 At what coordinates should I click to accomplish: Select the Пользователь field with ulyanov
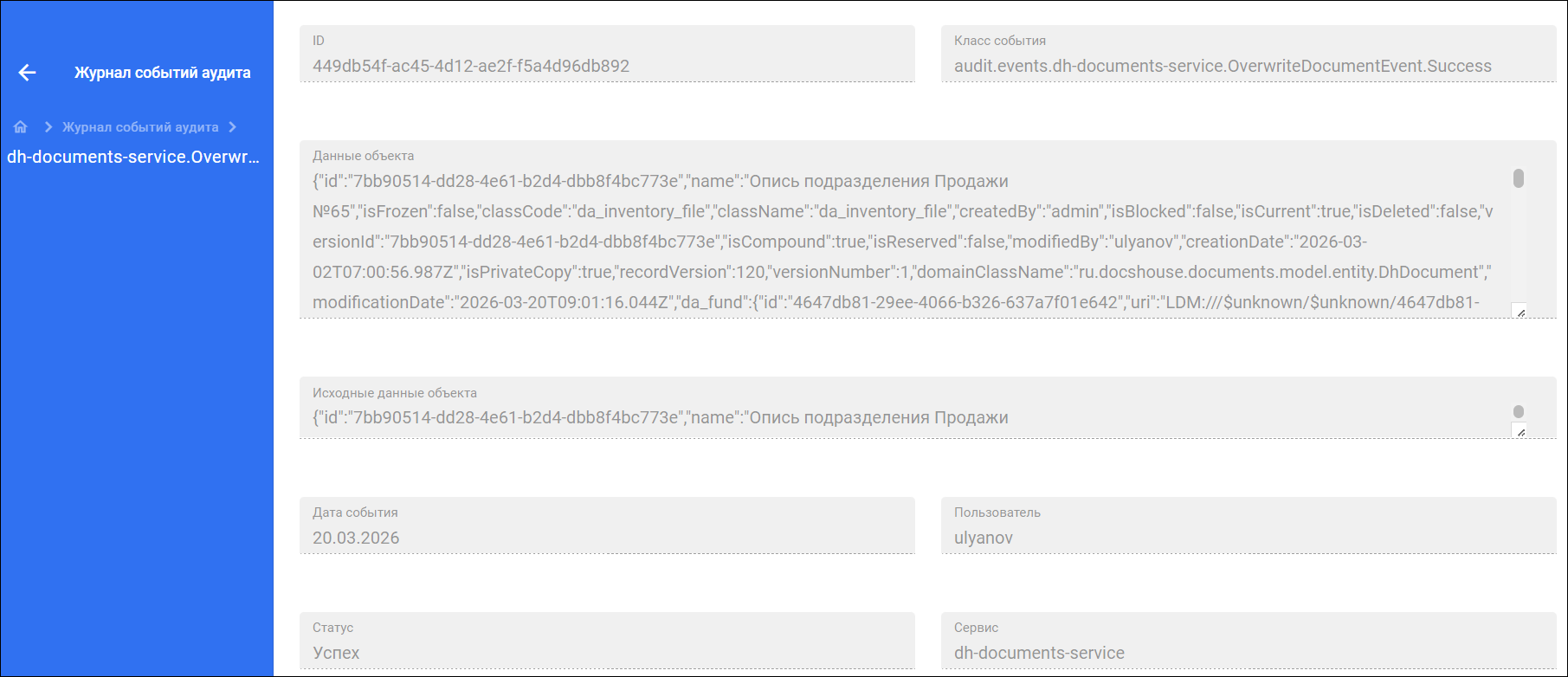click(1249, 525)
